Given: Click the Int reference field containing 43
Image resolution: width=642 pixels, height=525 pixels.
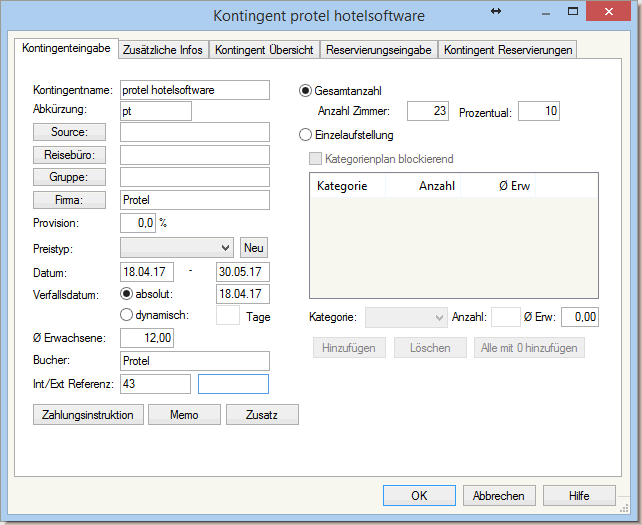Looking at the screenshot, I should tap(156, 384).
